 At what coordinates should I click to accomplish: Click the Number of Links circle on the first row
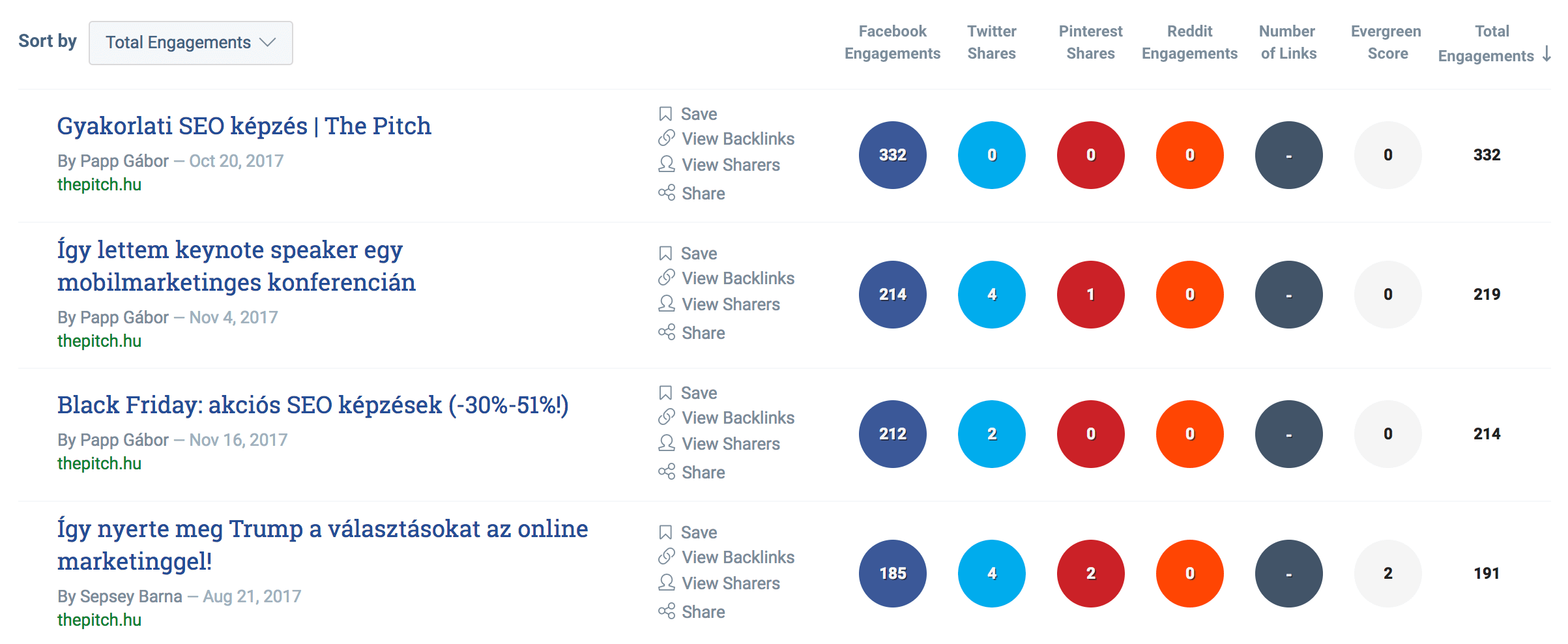1288,154
